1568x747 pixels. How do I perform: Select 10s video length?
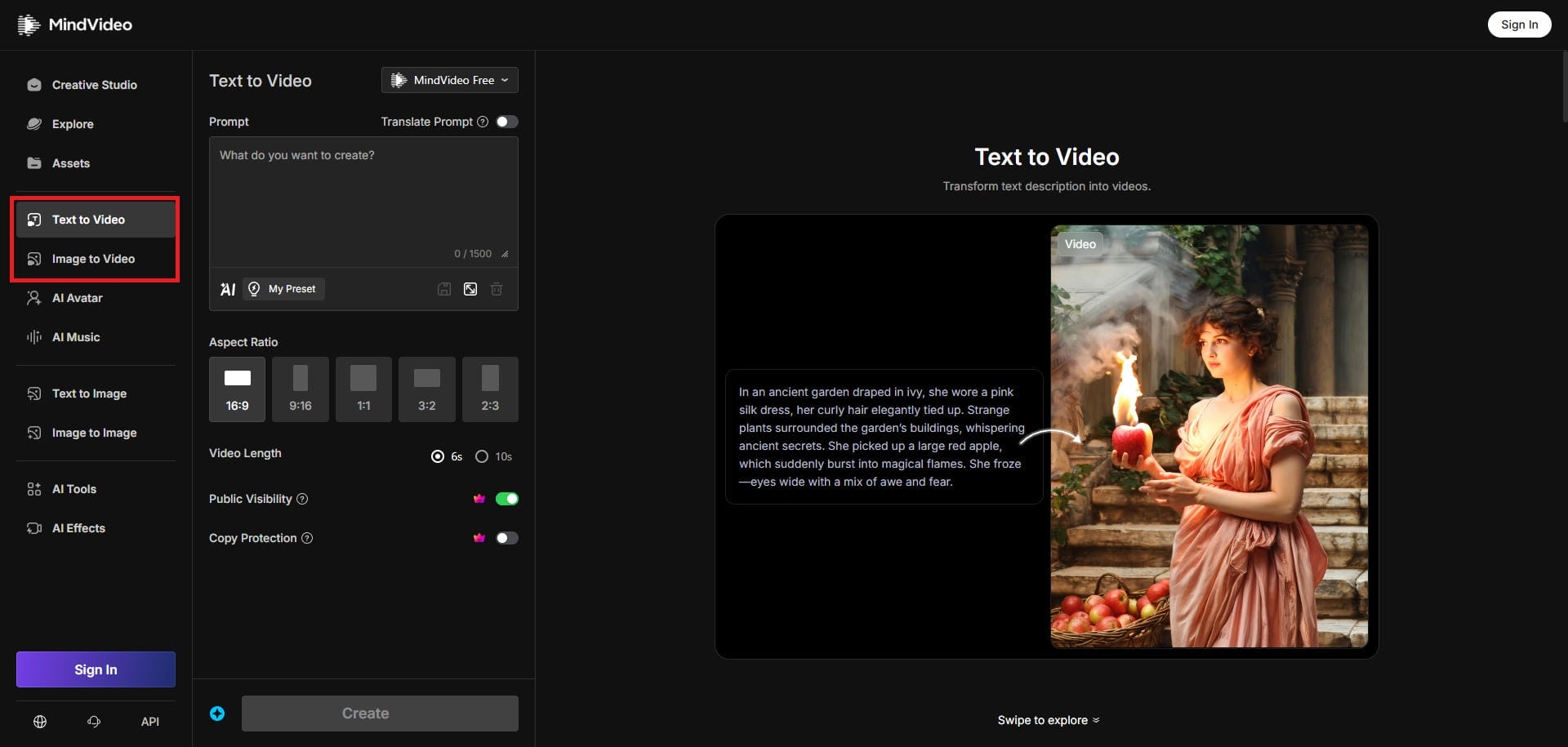(494, 456)
